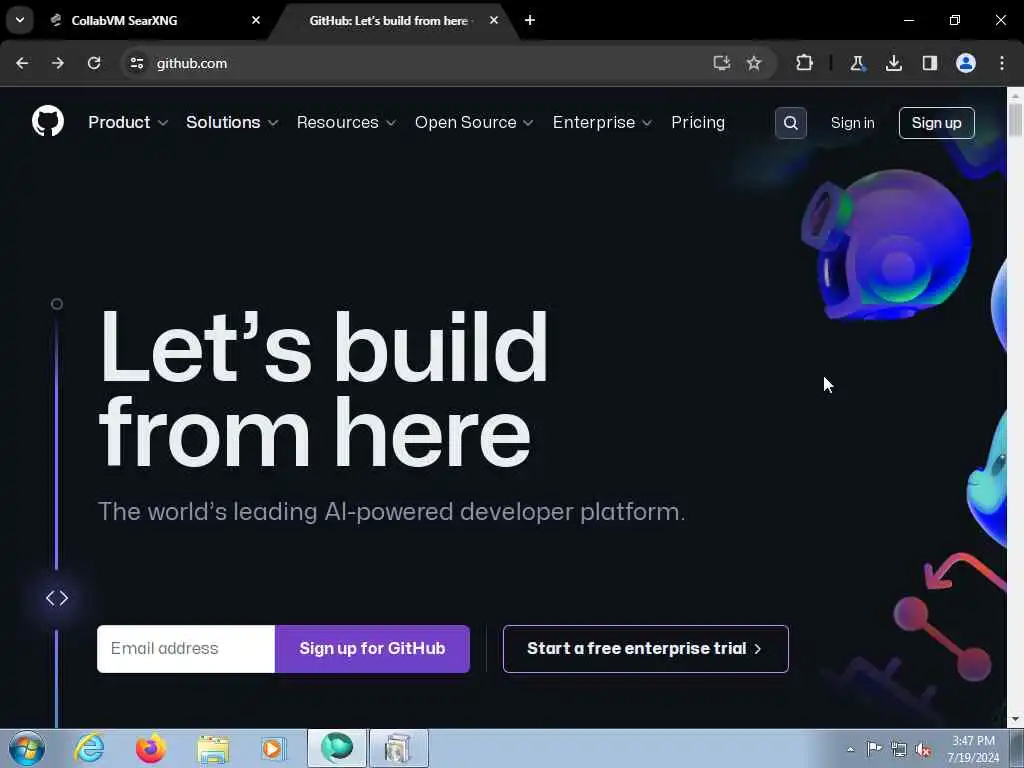Close the GitHub tab

(494, 20)
